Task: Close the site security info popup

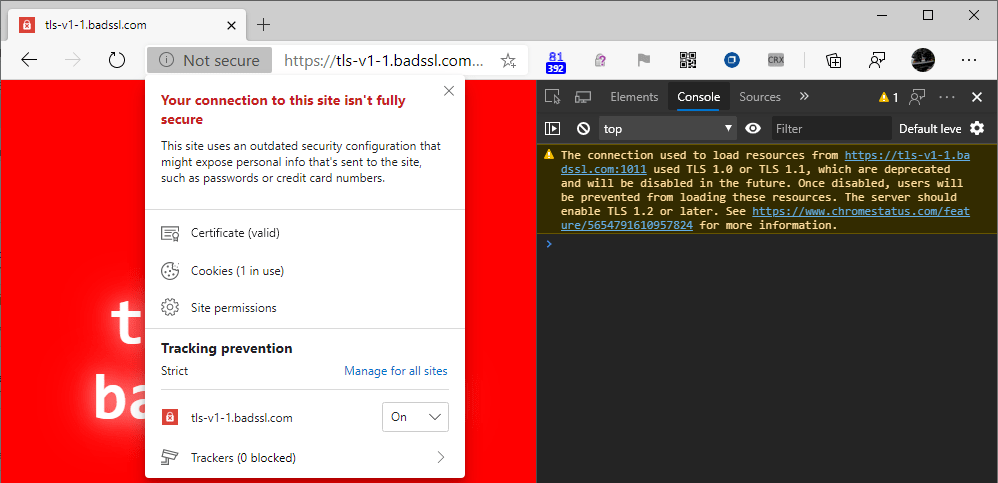Action: click(x=449, y=91)
